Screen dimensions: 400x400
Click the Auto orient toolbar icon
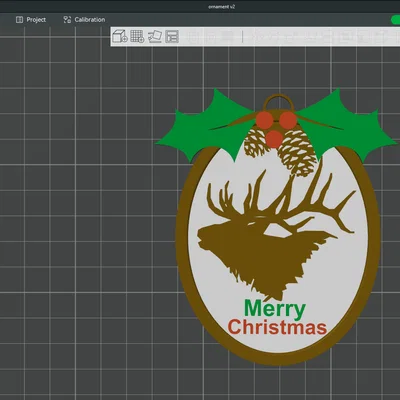(x=155, y=36)
